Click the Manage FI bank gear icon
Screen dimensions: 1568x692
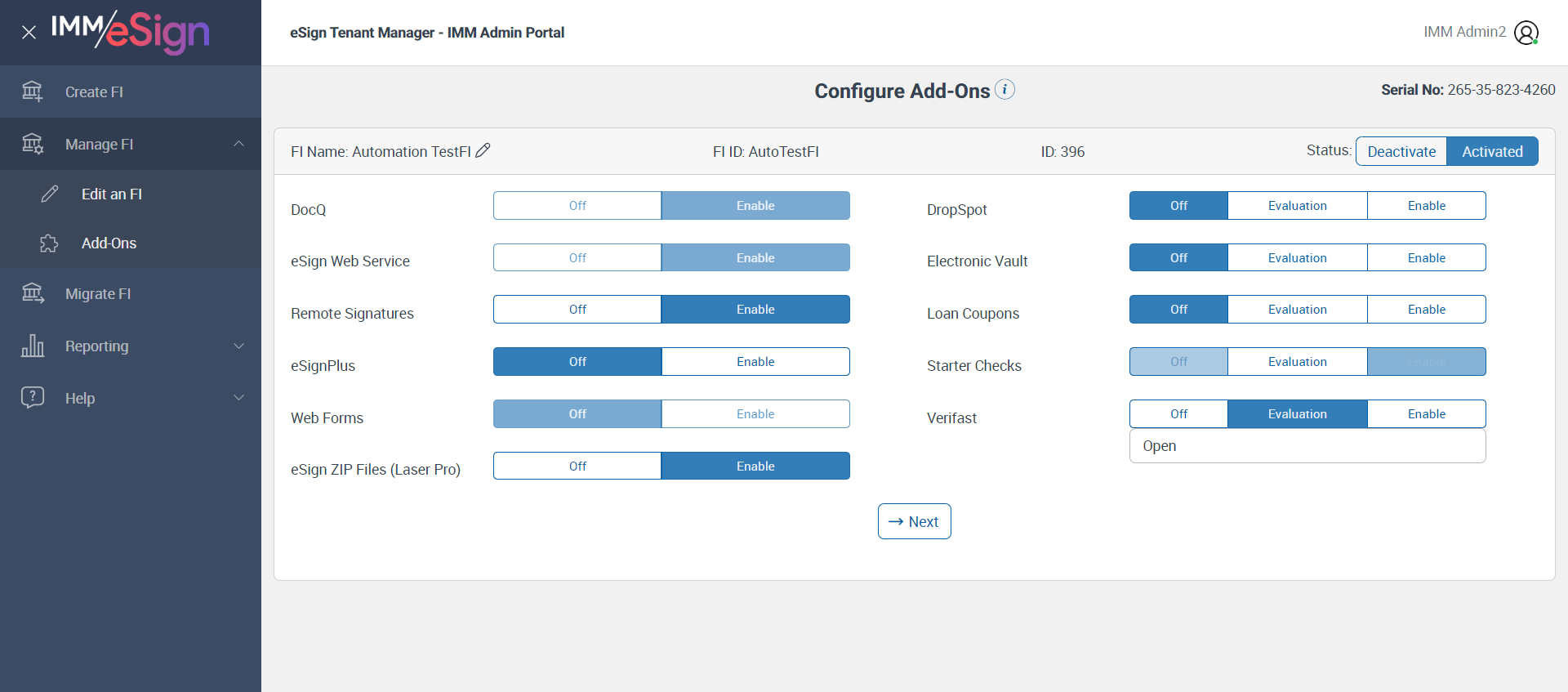point(33,144)
